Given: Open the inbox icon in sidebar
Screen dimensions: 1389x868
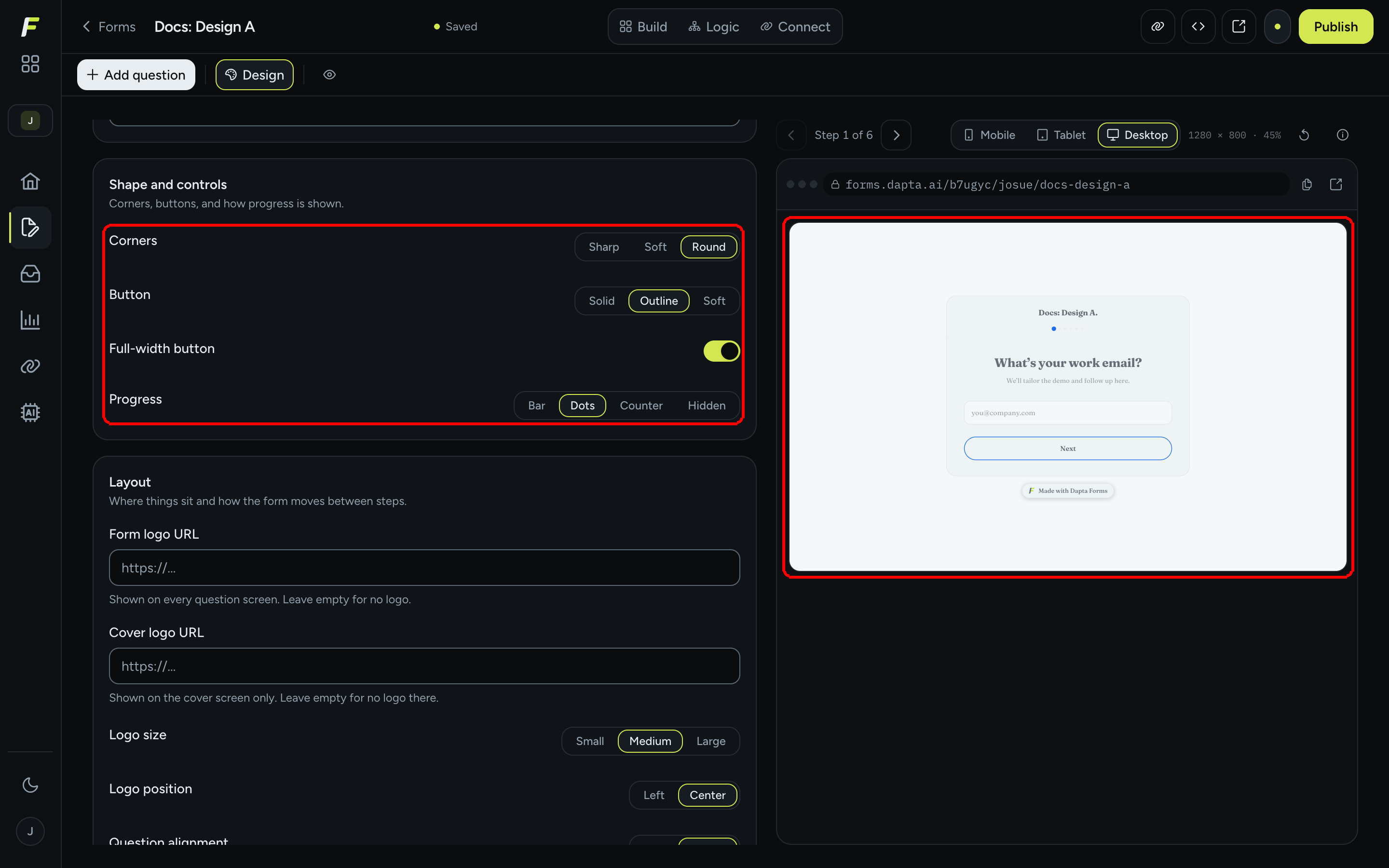Looking at the screenshot, I should pyautogui.click(x=30, y=274).
